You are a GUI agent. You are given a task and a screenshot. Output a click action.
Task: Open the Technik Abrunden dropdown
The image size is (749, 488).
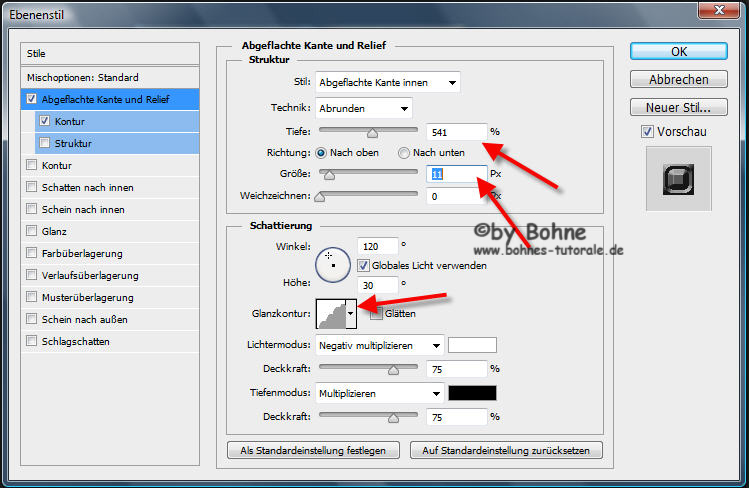click(x=363, y=108)
